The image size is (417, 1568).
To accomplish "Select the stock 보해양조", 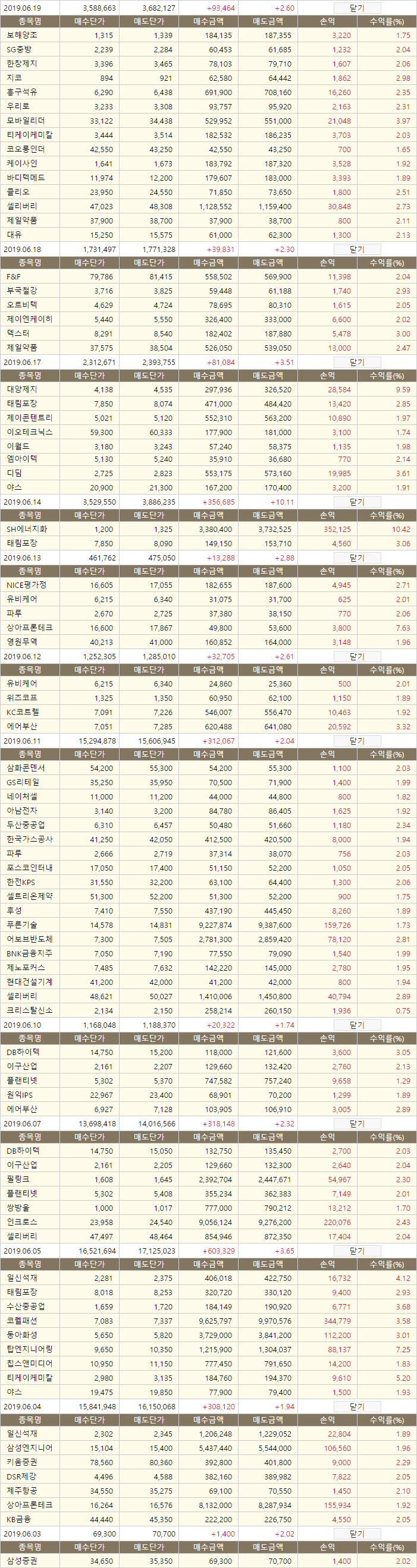I will pos(21,35).
